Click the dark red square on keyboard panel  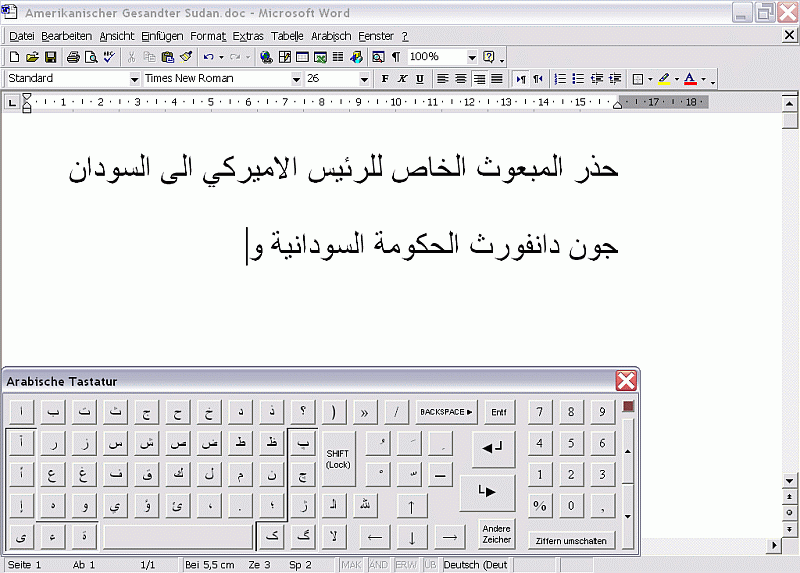coord(628,407)
